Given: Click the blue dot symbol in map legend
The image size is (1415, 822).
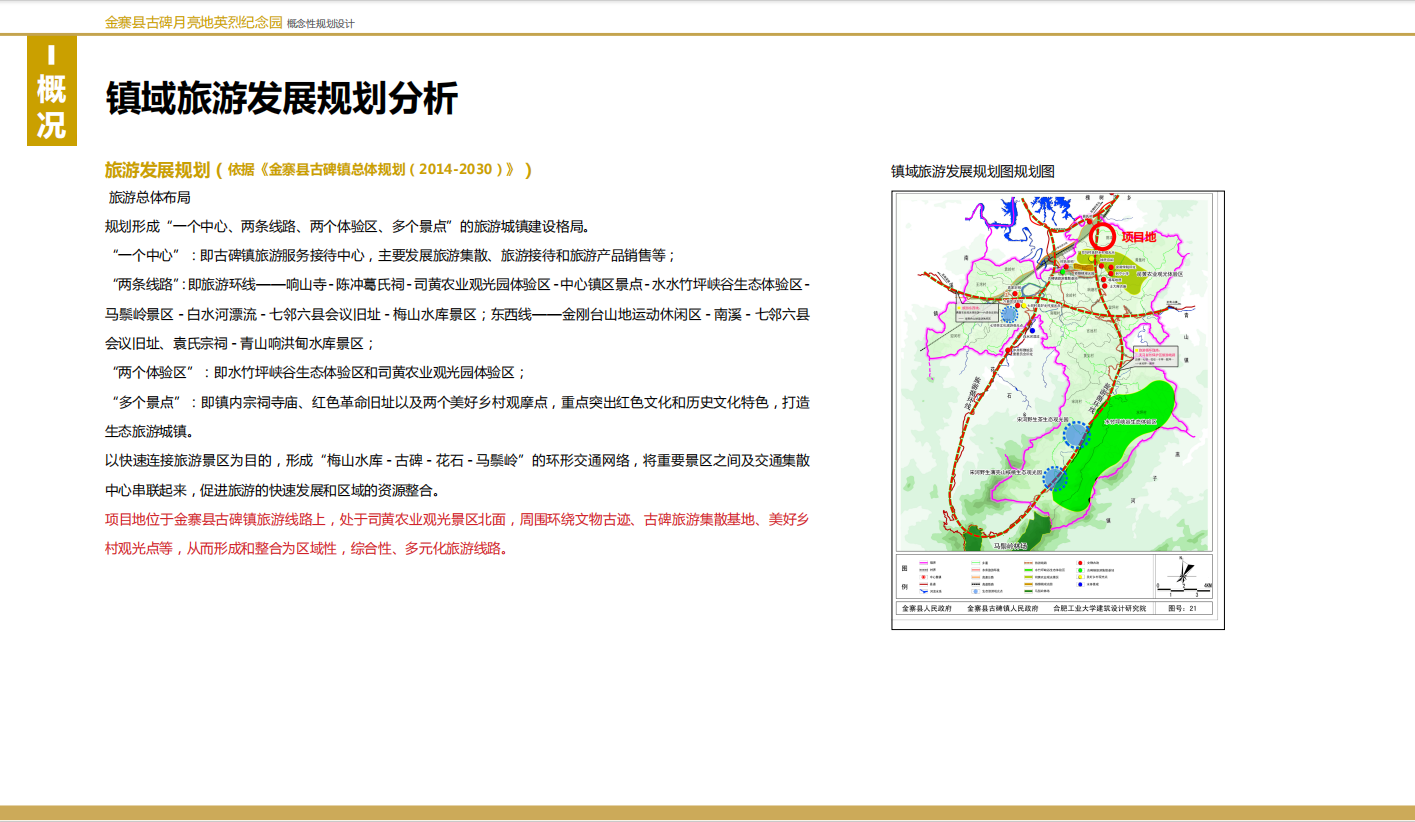Looking at the screenshot, I should 1080,584.
